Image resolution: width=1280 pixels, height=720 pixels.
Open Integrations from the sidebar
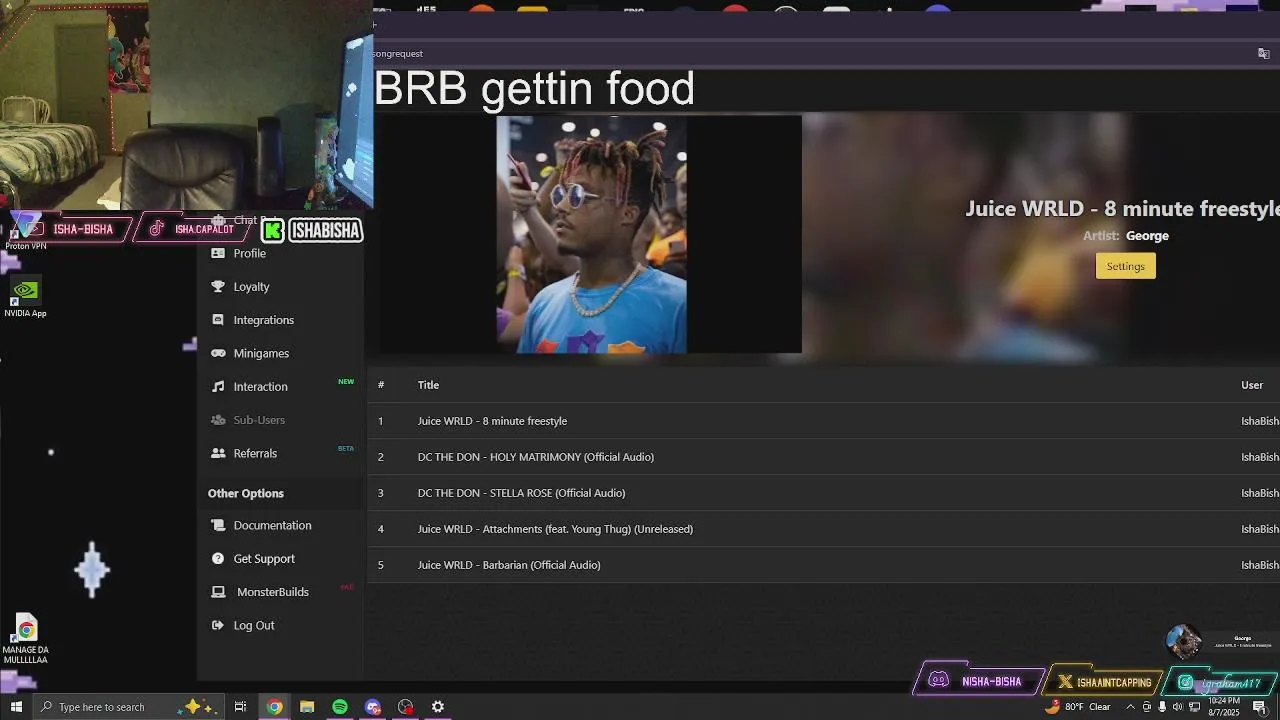pyautogui.click(x=263, y=320)
